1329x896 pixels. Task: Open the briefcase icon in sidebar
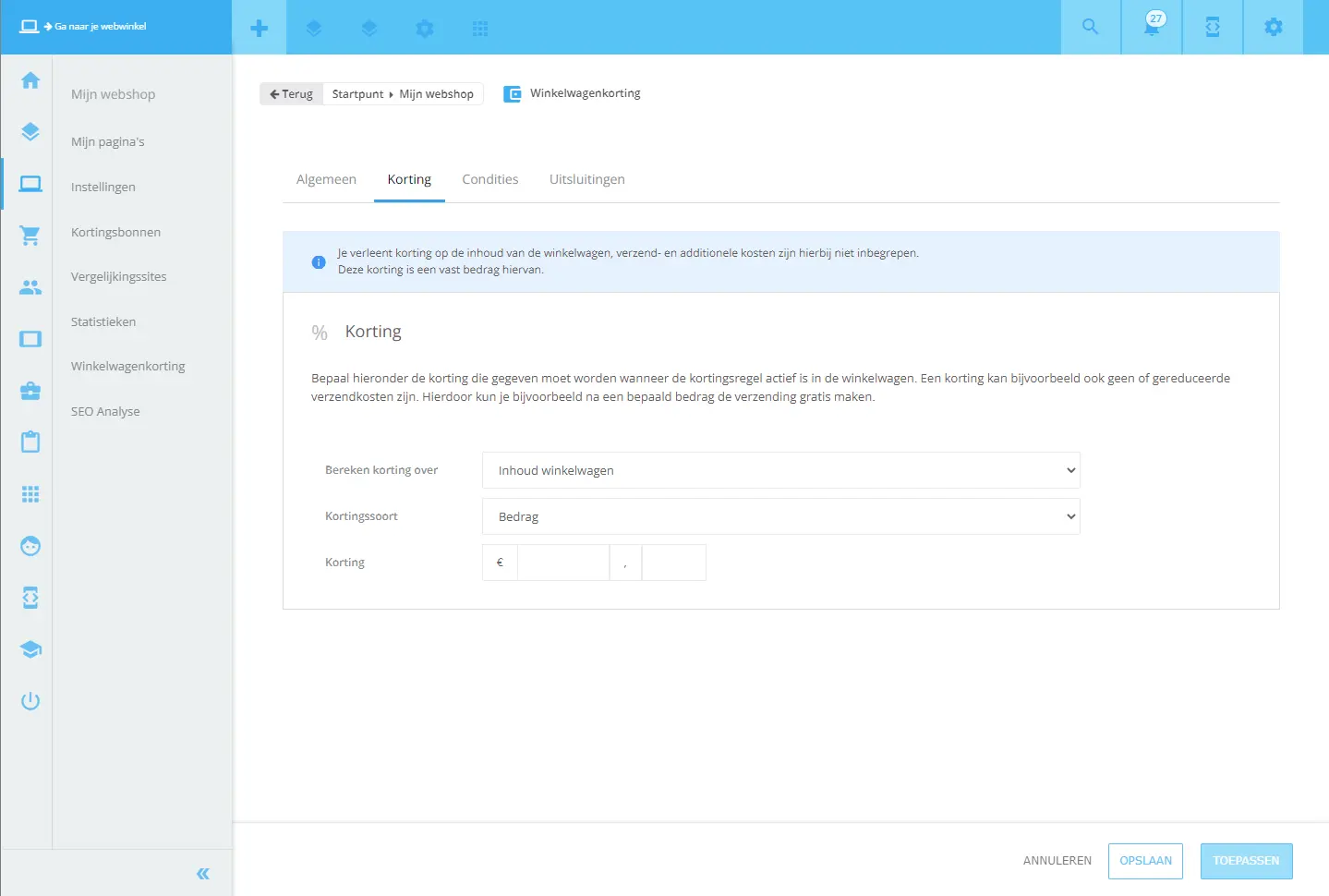pos(30,391)
